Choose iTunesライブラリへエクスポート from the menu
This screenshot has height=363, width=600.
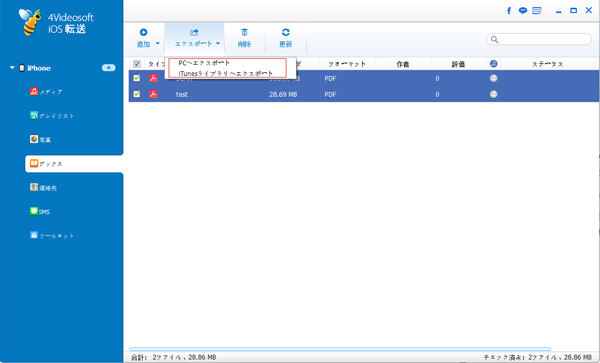(225, 73)
